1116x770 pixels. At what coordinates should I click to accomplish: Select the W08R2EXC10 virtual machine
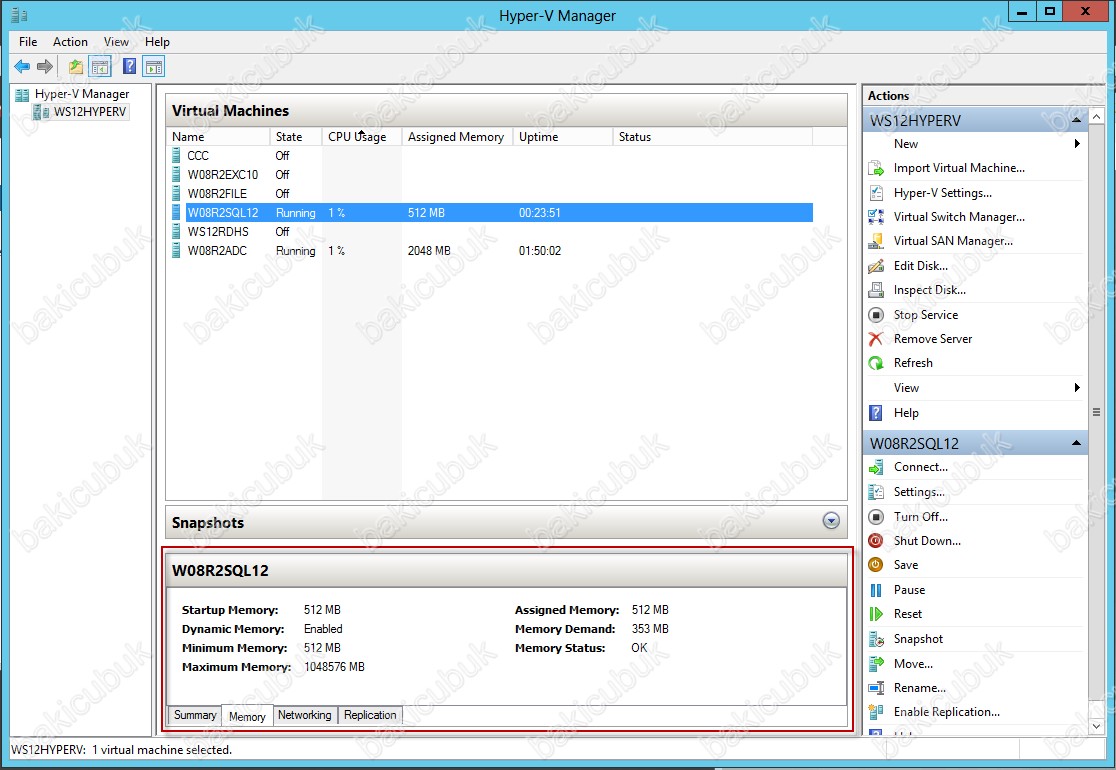491,175
